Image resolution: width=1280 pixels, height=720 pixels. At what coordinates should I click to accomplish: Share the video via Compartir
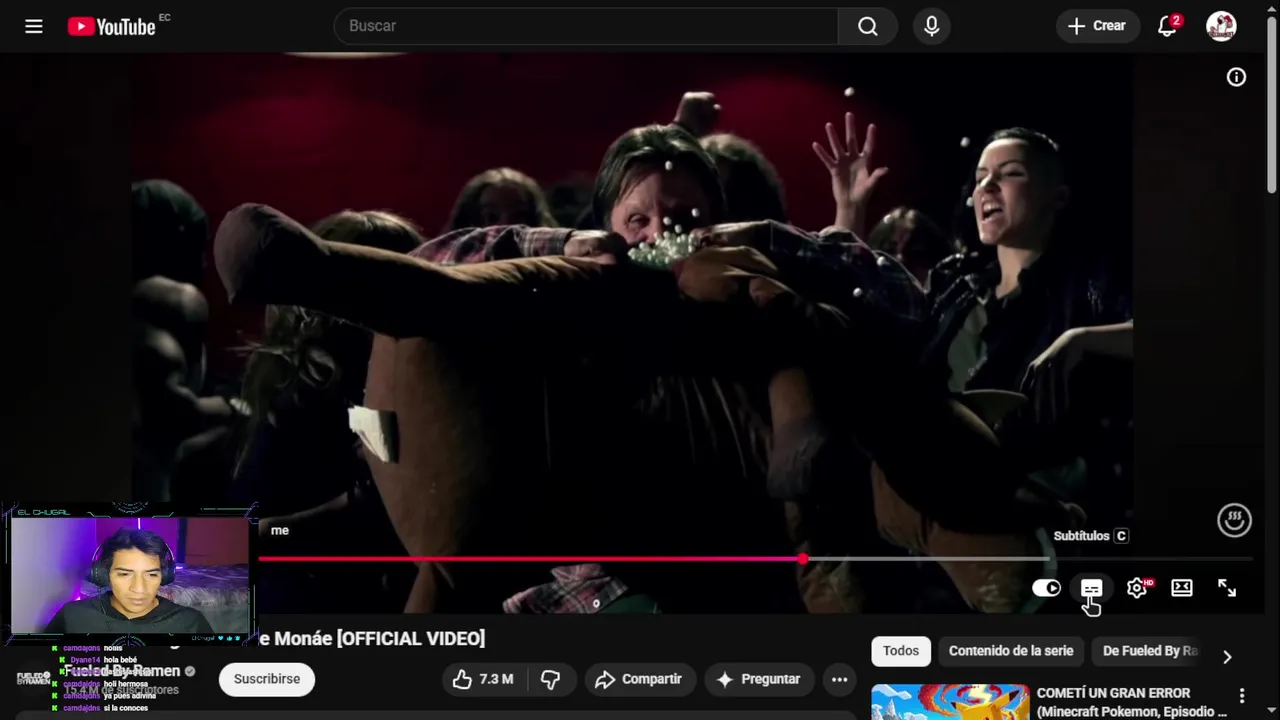tap(639, 679)
